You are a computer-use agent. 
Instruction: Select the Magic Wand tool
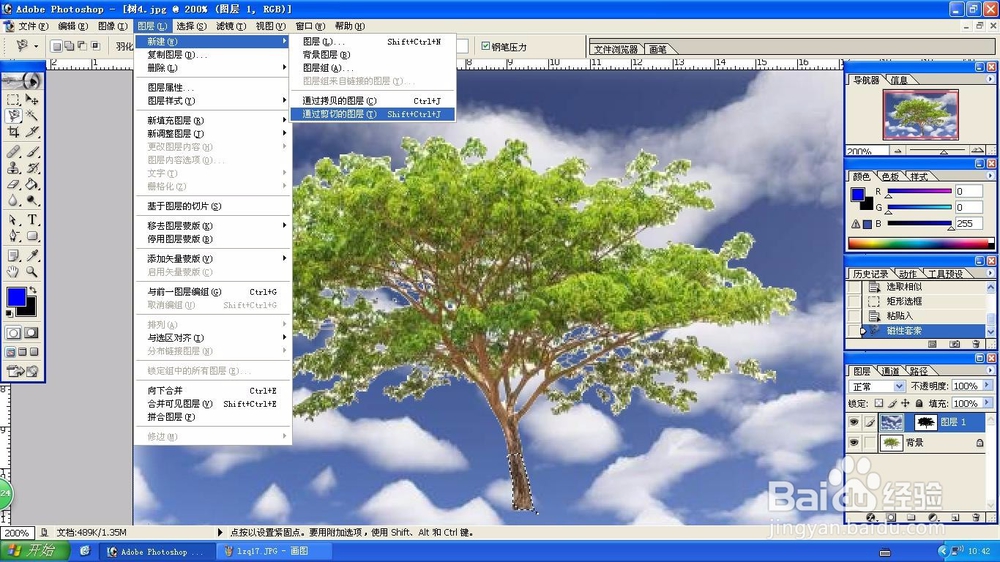click(32, 116)
